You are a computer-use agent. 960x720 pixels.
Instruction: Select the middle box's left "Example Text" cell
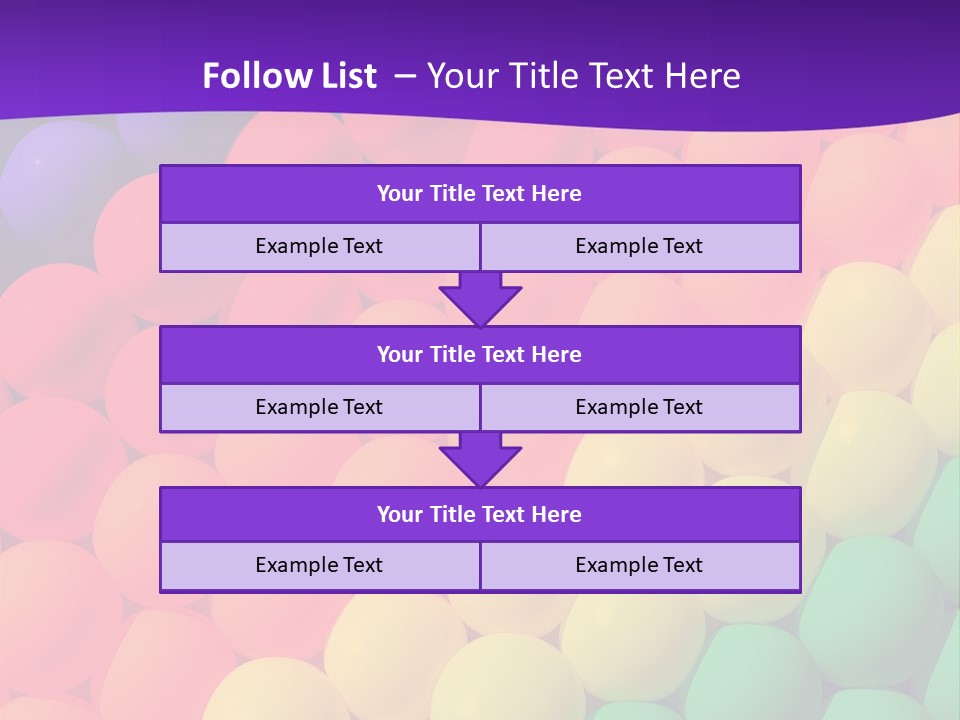coord(319,408)
